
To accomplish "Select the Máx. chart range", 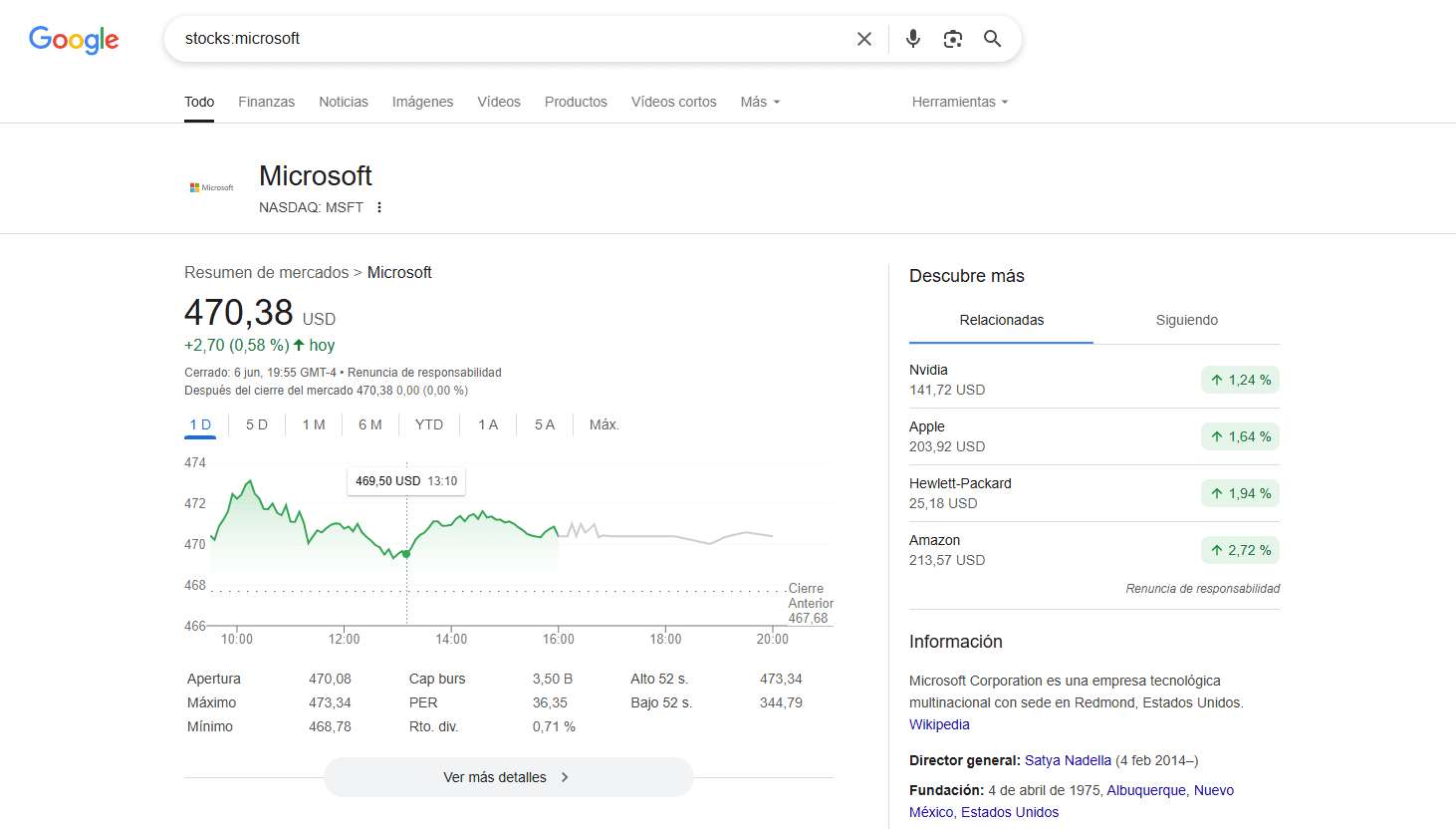I will (x=605, y=424).
